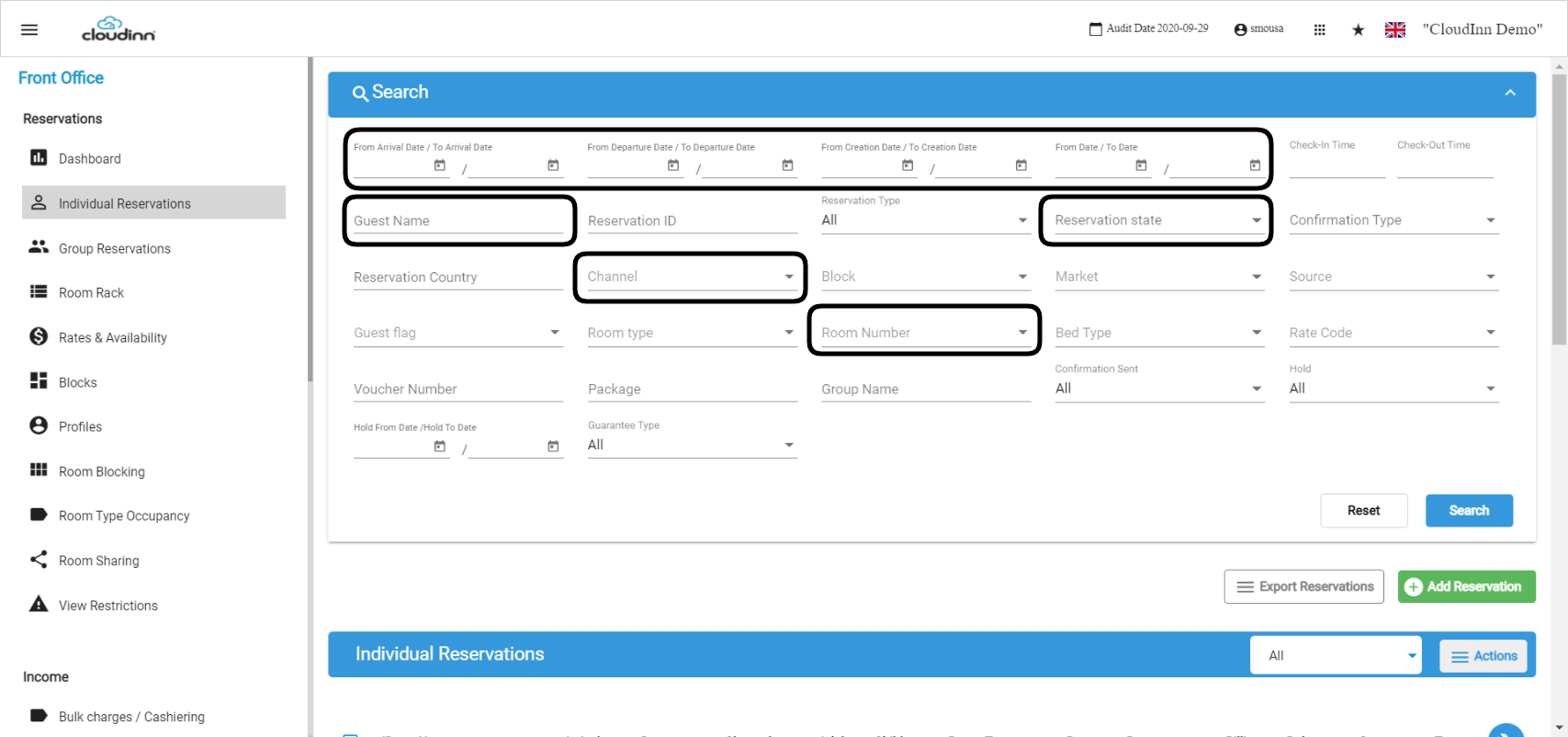Open the All filter in Individual Reservations header
Viewport: 1568px width, 737px height.
click(1336, 655)
